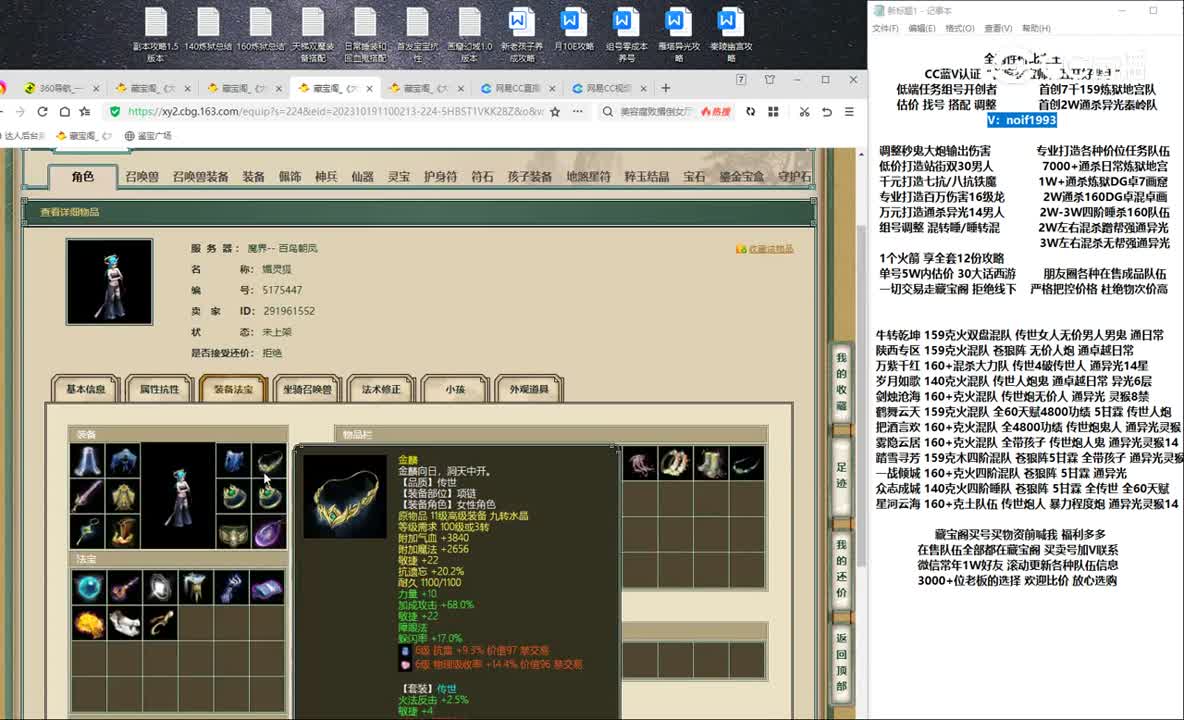This screenshot has height=720, width=1184.
Task: Select the bone-shaped treasure in 法宝
Action: [125, 623]
